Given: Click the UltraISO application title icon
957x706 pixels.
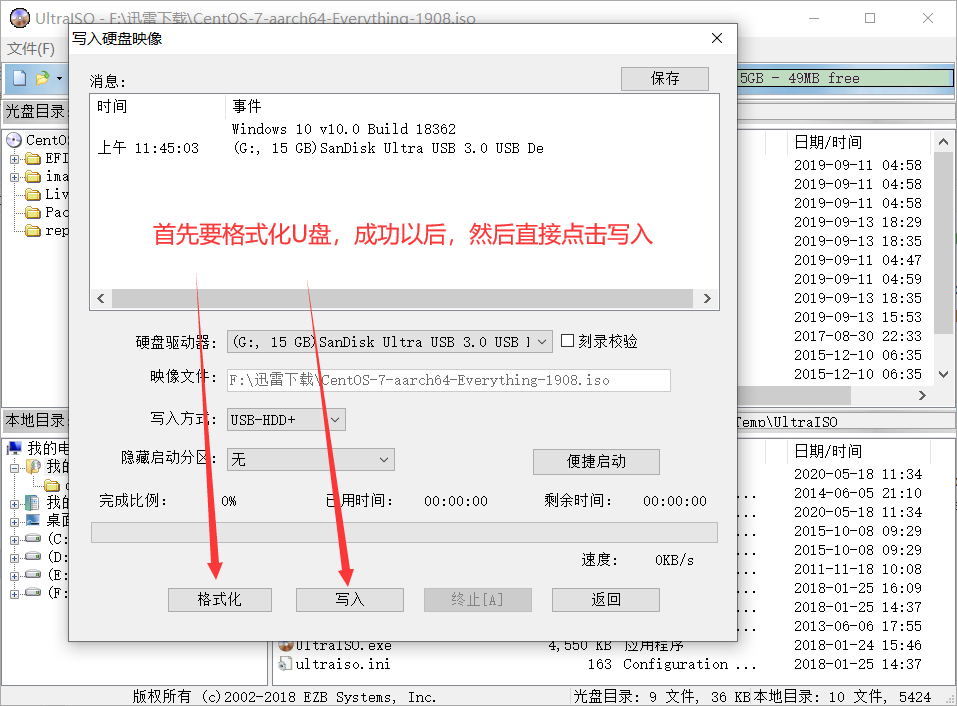Looking at the screenshot, I should click(x=20, y=18).
